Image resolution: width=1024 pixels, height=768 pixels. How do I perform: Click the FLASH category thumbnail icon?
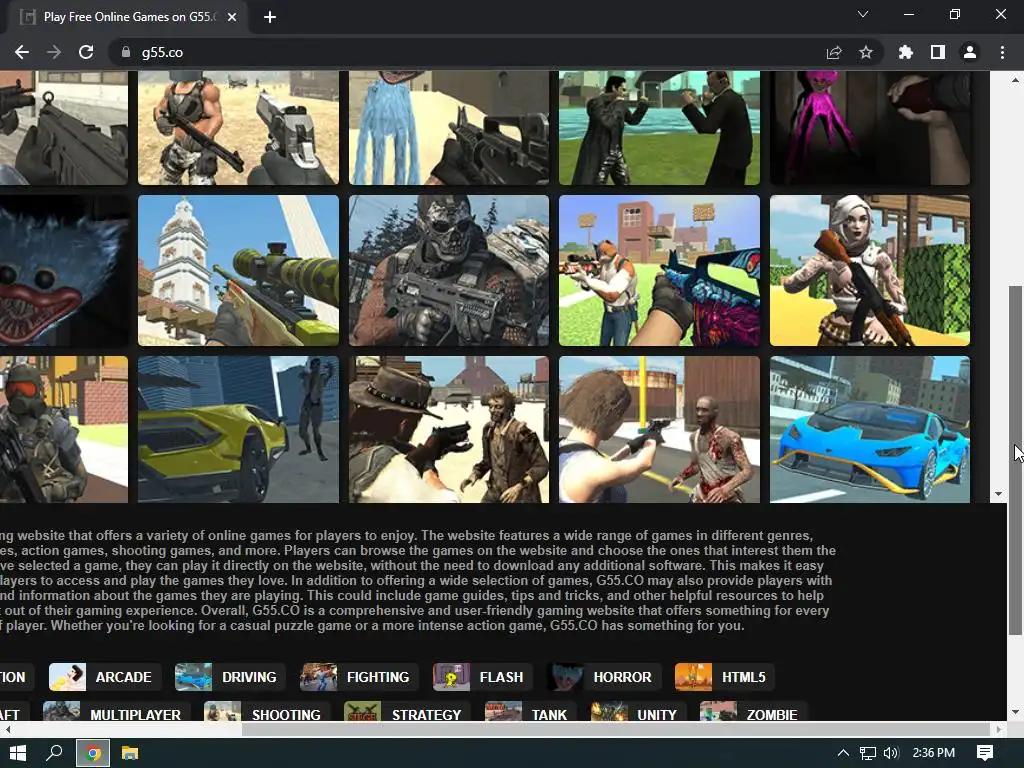451,677
